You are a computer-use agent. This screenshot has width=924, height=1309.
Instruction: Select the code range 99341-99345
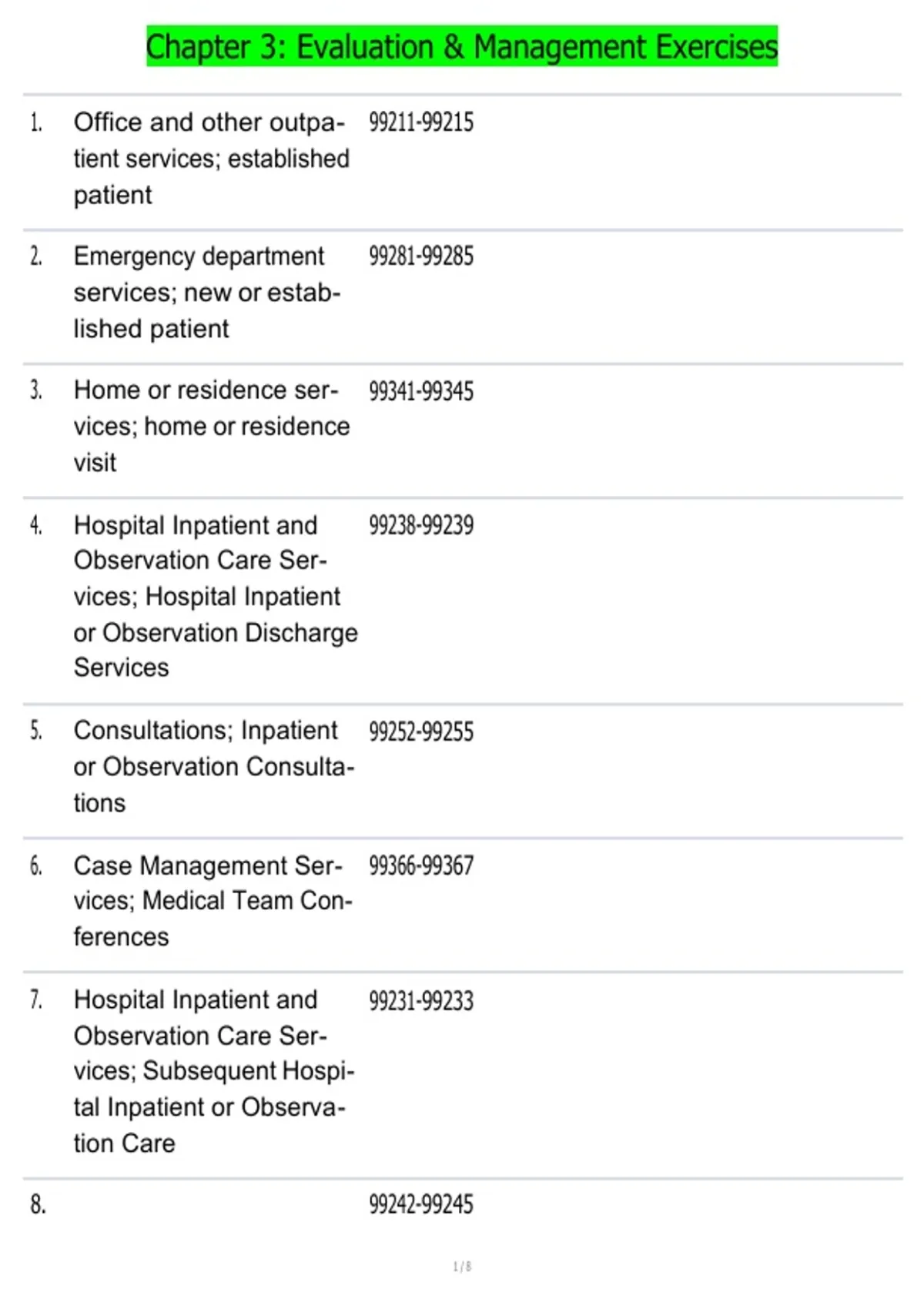420,391
